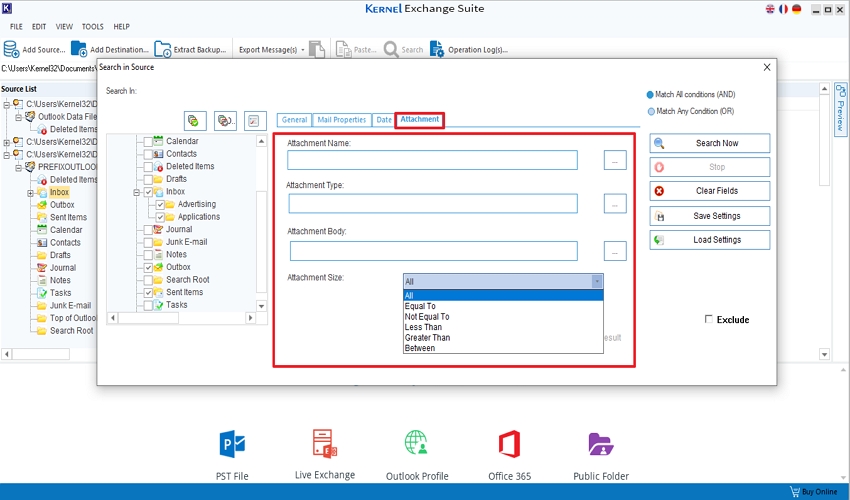The image size is (850, 500).
Task: Select Tasks in the Source List
Action: (60, 293)
